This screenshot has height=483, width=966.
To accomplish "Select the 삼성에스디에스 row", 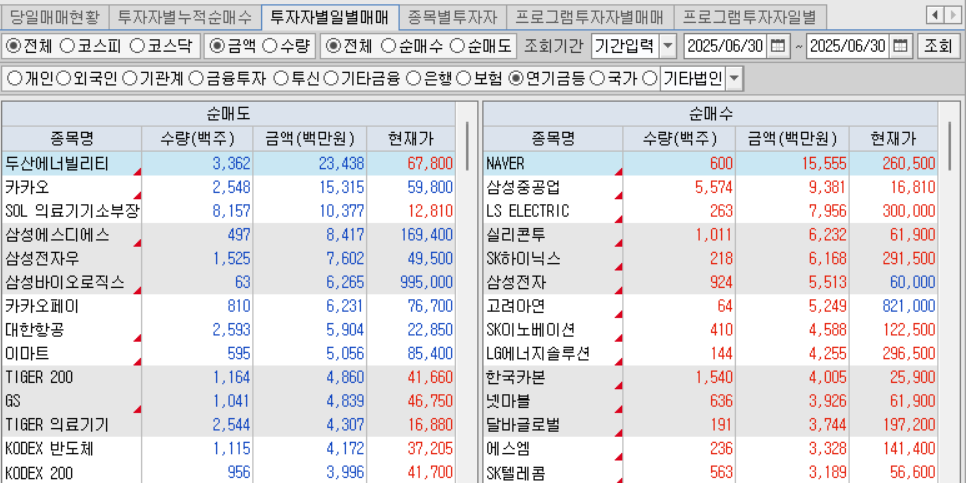I will pos(229,235).
